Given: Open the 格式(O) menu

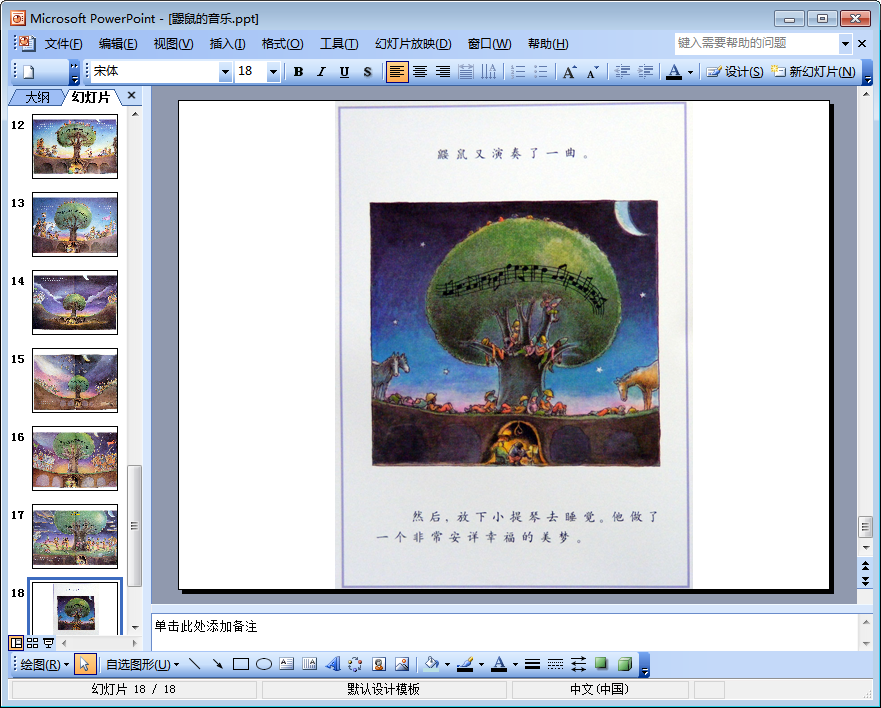Looking at the screenshot, I should (x=282, y=44).
